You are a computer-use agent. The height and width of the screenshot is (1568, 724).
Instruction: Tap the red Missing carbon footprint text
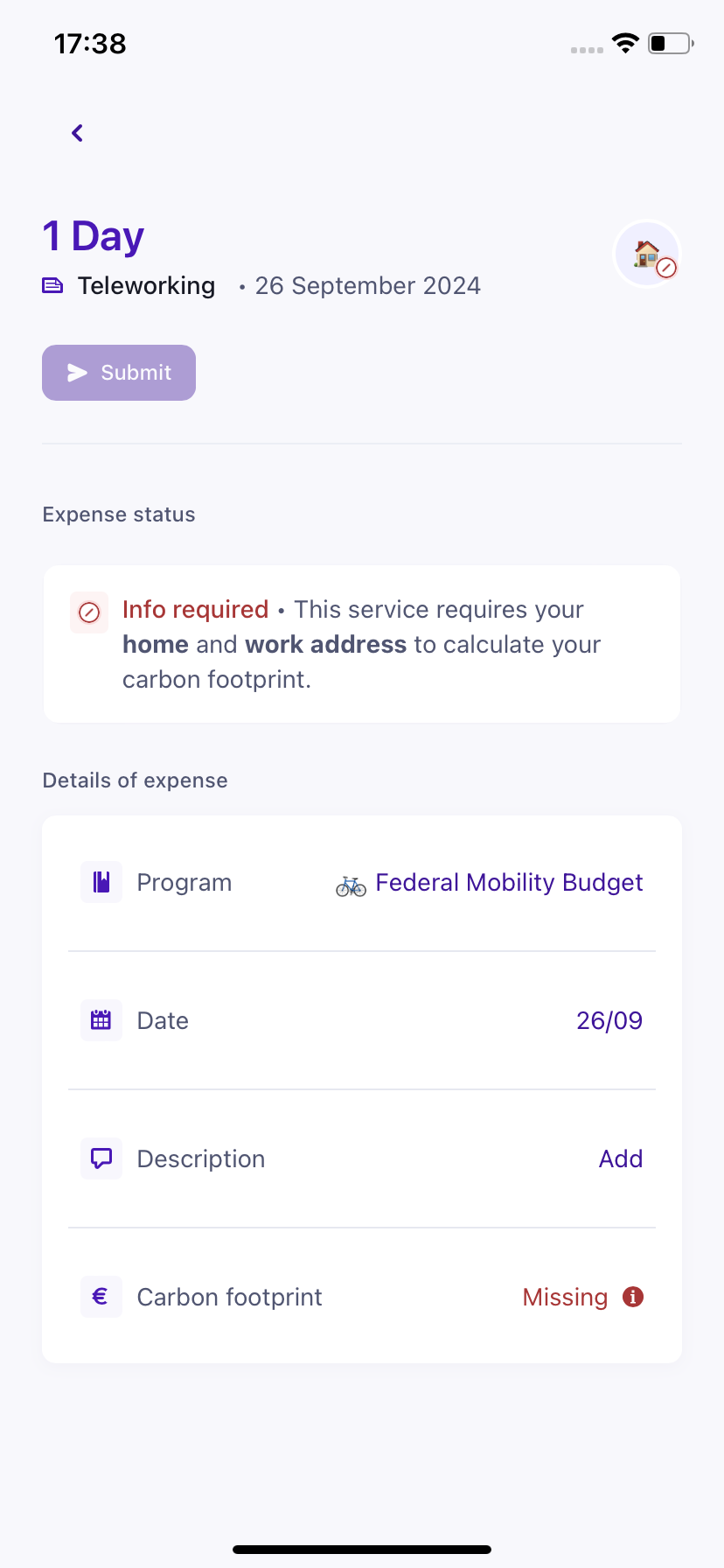click(x=565, y=1297)
